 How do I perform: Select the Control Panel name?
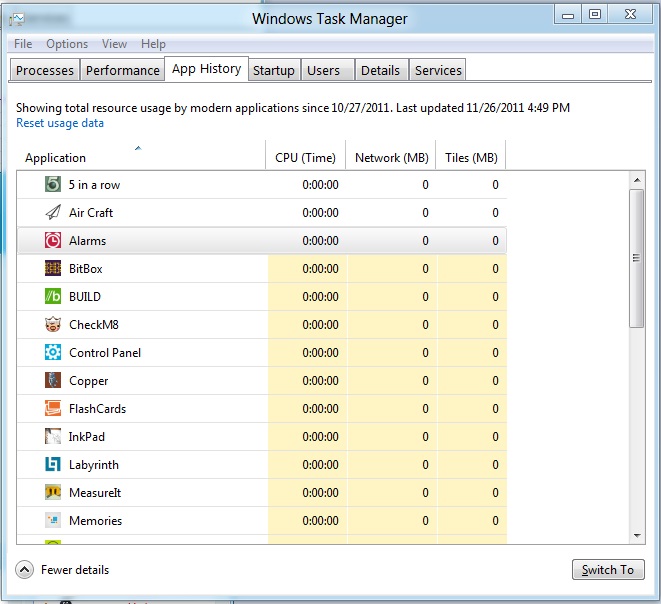(x=105, y=353)
